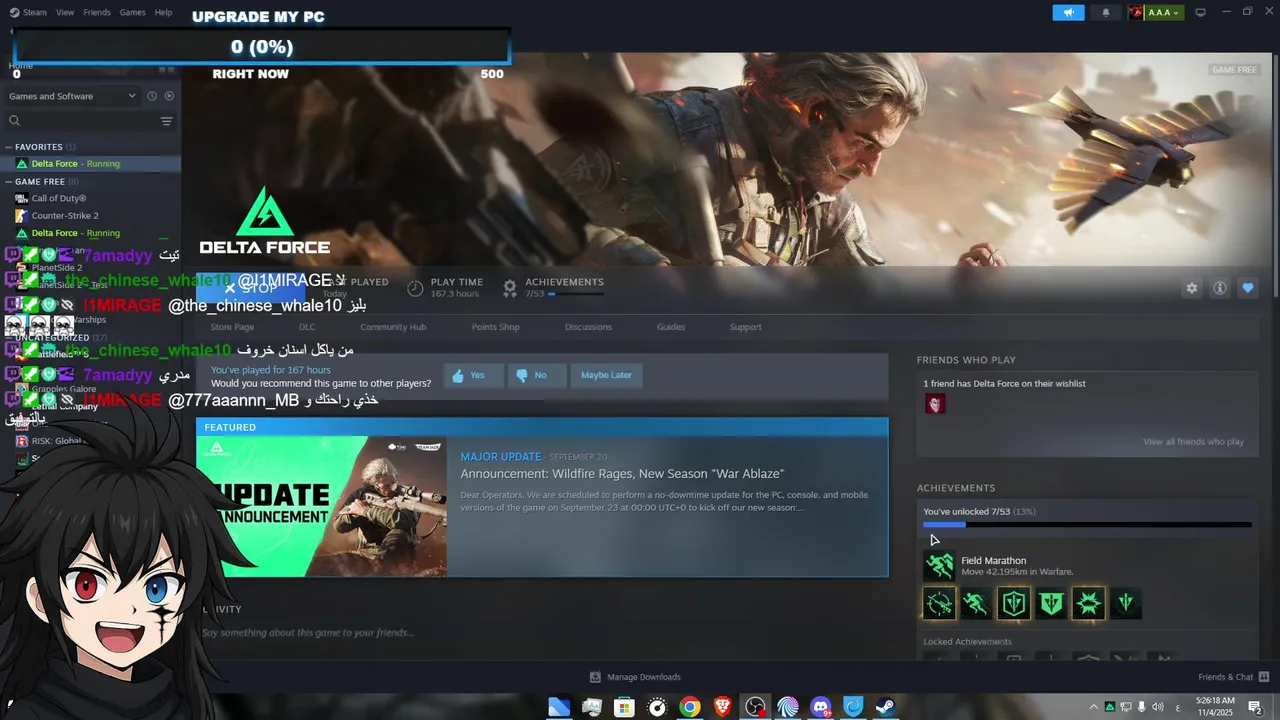Open OBS Studio from the taskbar
This screenshot has height=720, width=1280.
[755, 707]
